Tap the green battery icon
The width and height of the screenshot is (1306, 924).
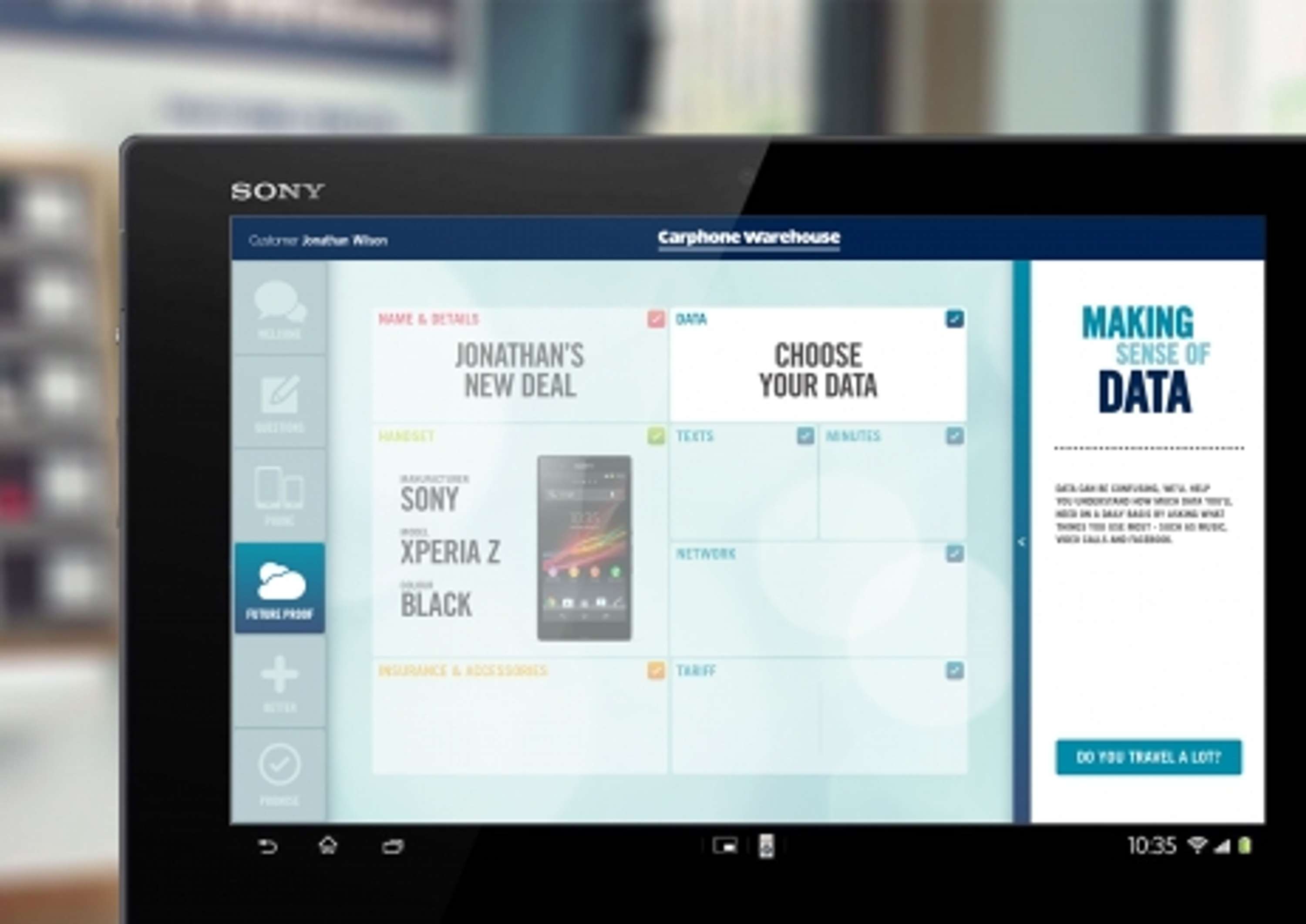tap(1245, 846)
